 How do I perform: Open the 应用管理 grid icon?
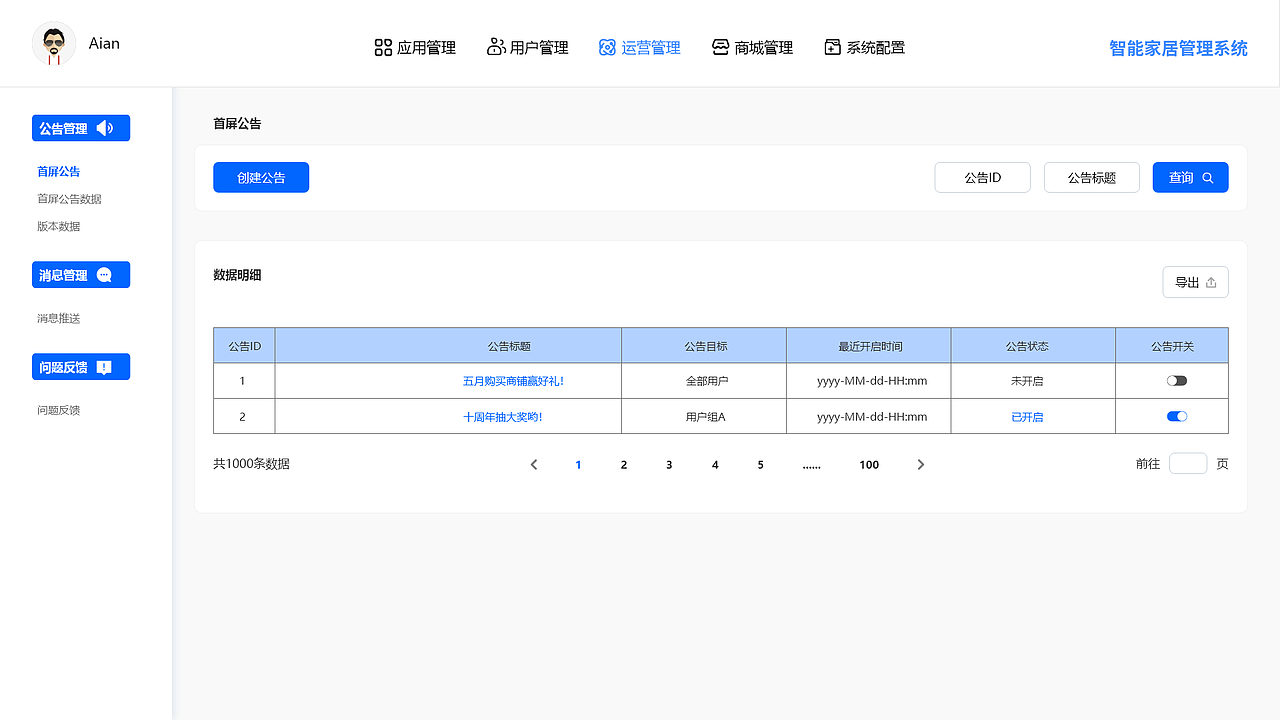383,47
